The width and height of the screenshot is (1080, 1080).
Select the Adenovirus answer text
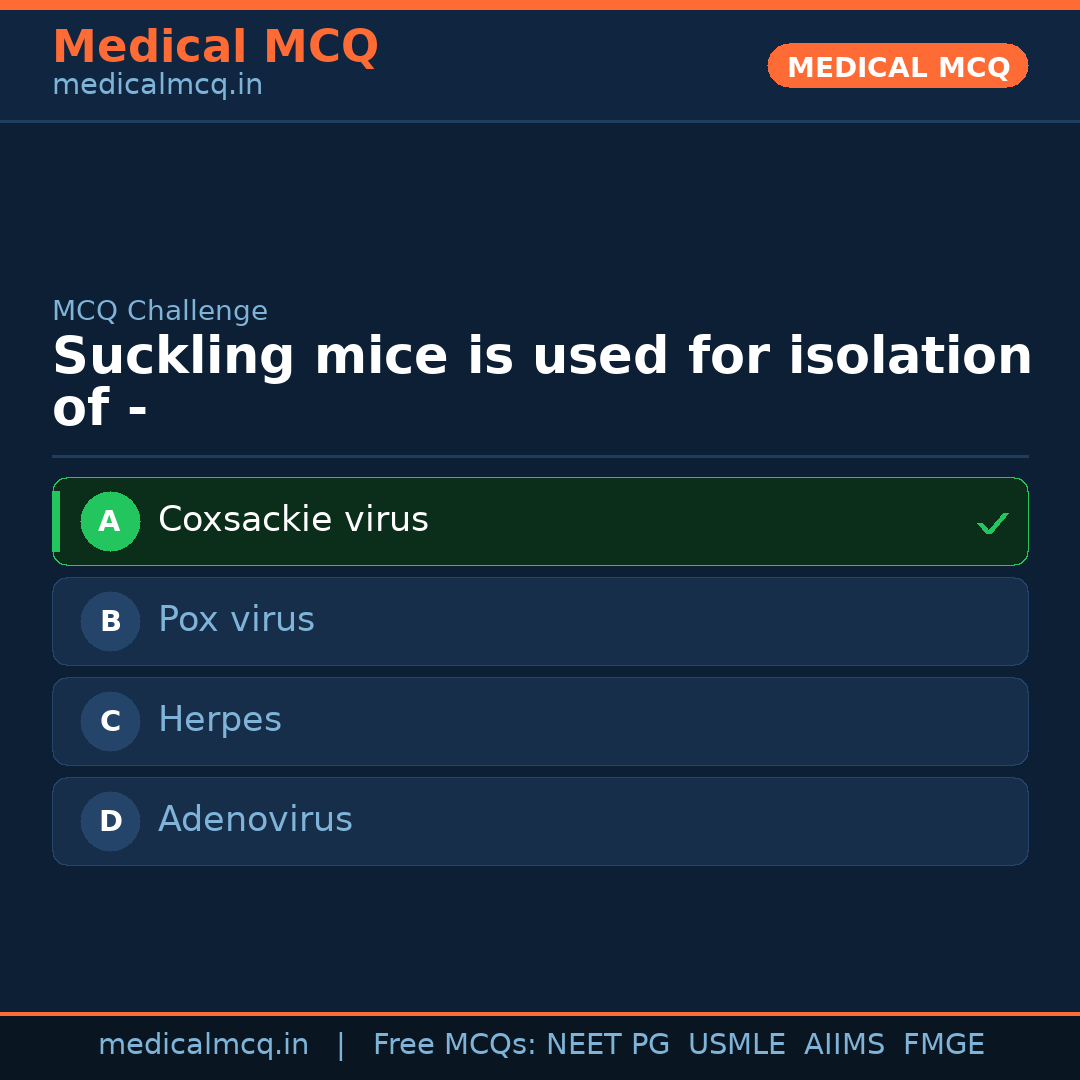click(255, 820)
